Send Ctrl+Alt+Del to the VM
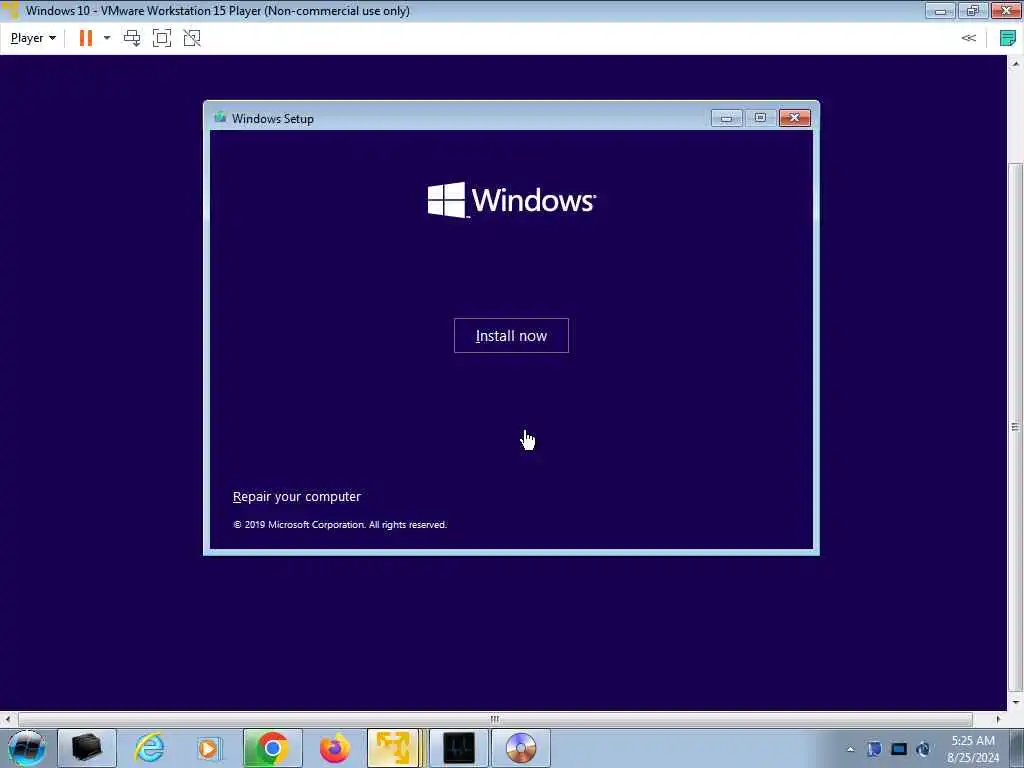1024x768 pixels. coord(132,38)
